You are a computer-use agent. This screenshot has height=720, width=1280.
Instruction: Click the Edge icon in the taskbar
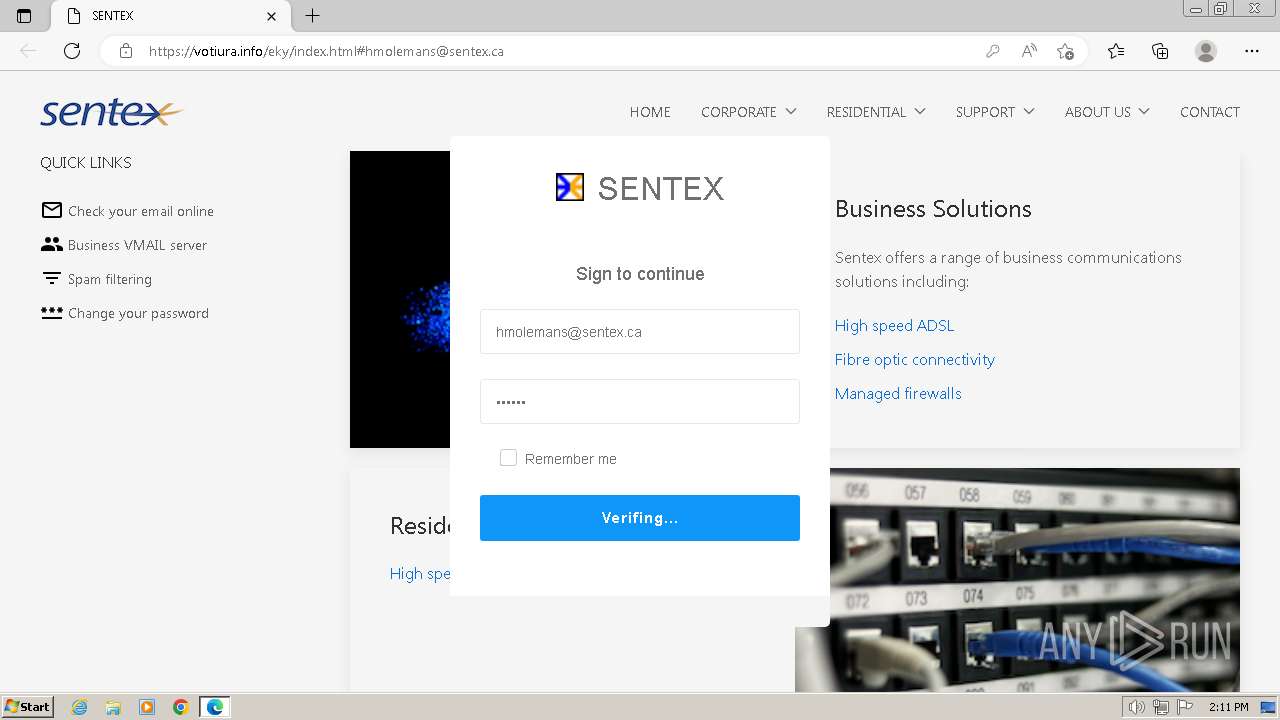[x=215, y=707]
